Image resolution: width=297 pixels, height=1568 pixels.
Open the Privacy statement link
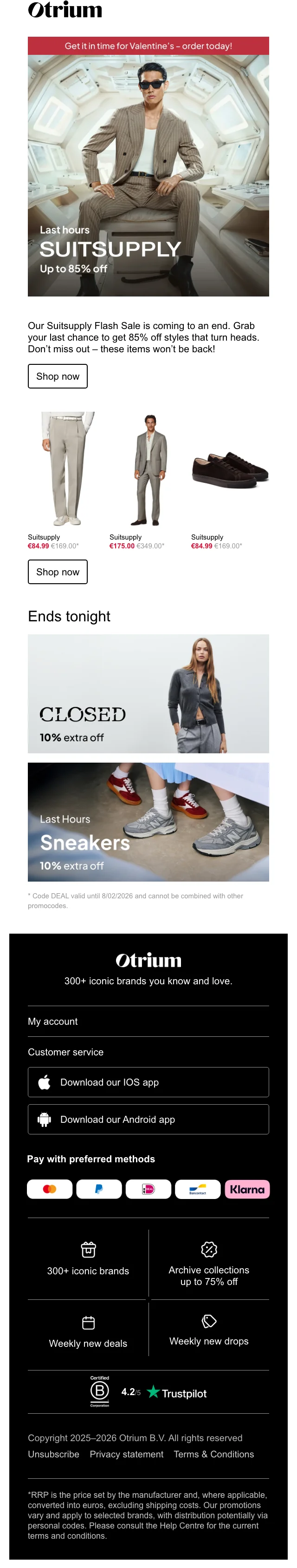tap(126, 1454)
